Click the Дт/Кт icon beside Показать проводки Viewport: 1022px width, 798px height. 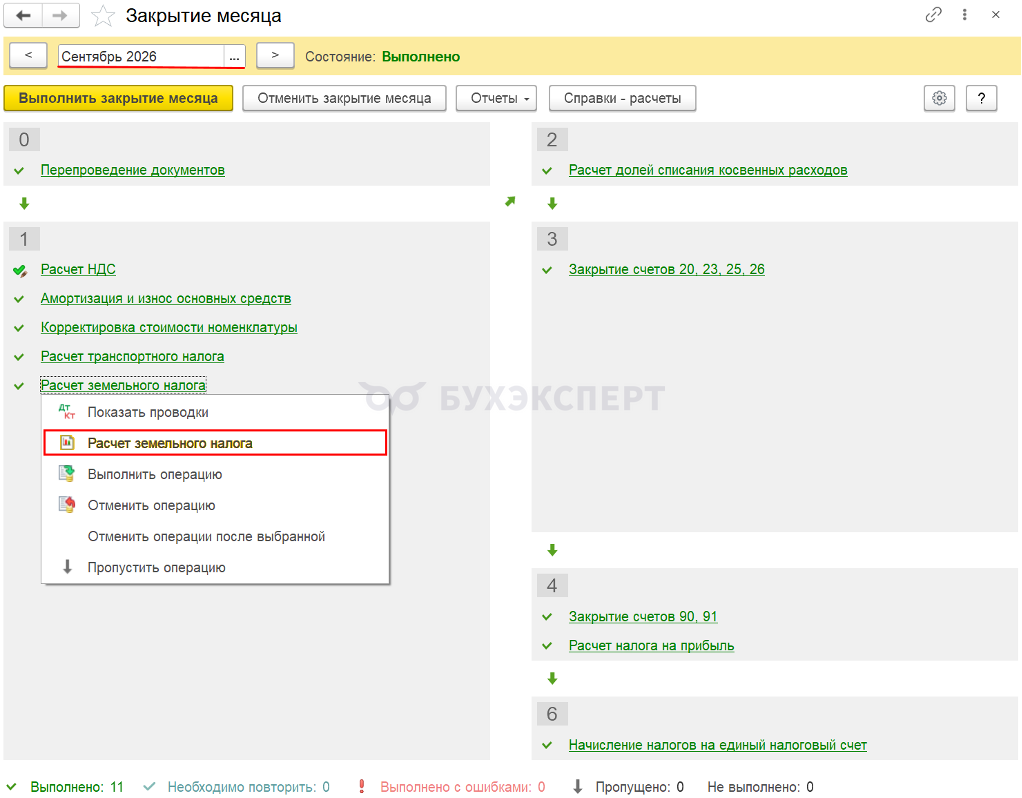66,411
